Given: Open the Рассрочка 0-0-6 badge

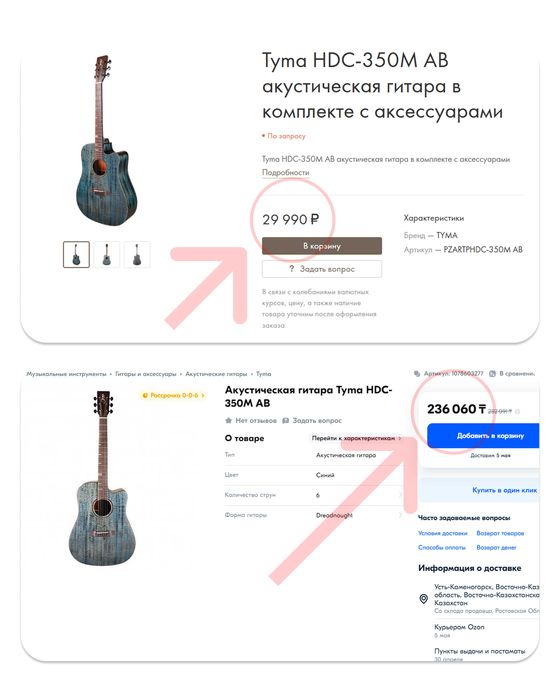Looking at the screenshot, I should point(173,396).
